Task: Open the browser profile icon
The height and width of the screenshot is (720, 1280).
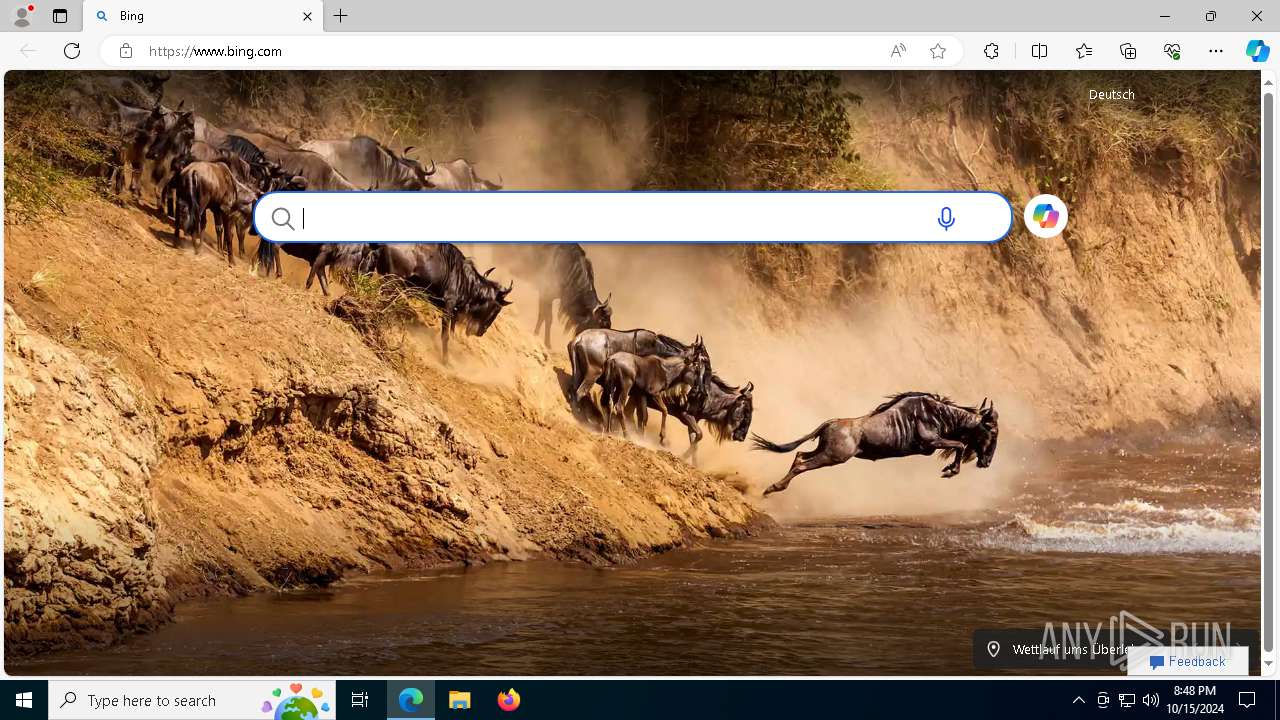Action: coord(22,16)
